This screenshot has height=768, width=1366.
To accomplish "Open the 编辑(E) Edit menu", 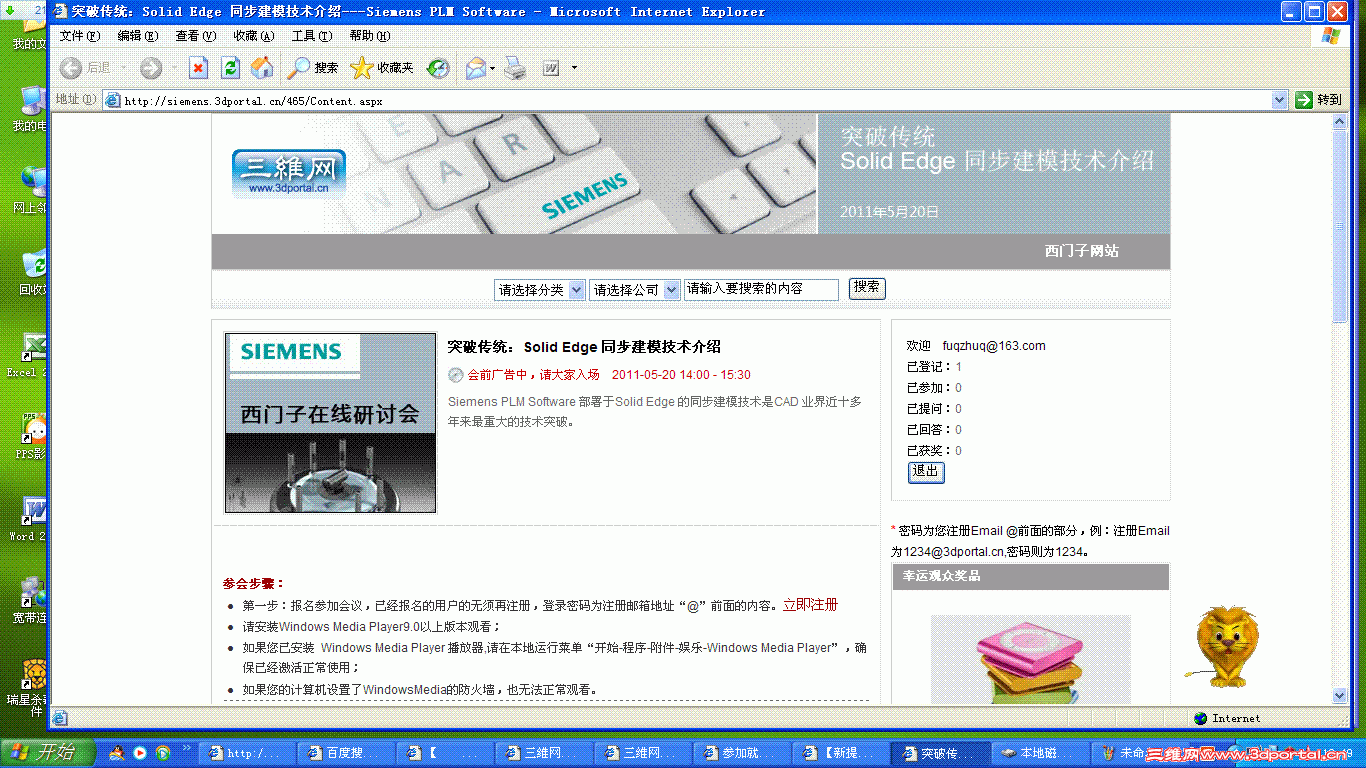I will pos(138,36).
